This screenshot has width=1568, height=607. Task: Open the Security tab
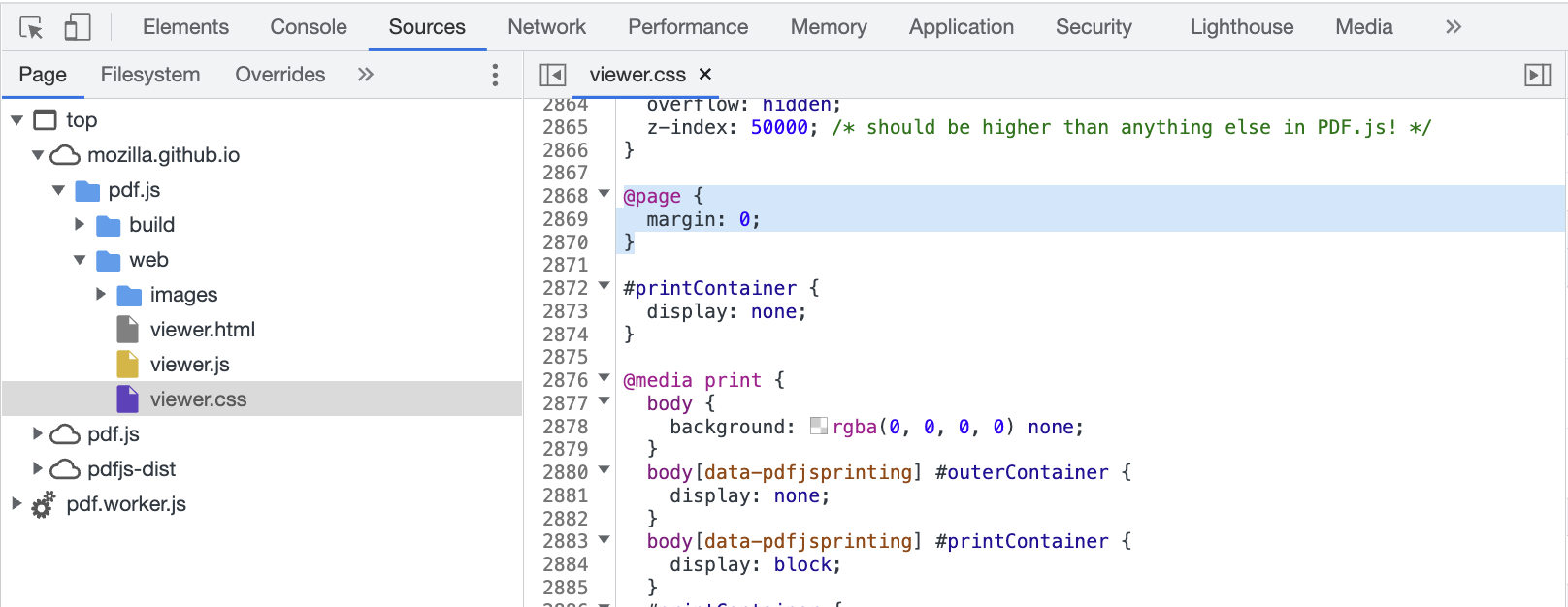click(1094, 27)
